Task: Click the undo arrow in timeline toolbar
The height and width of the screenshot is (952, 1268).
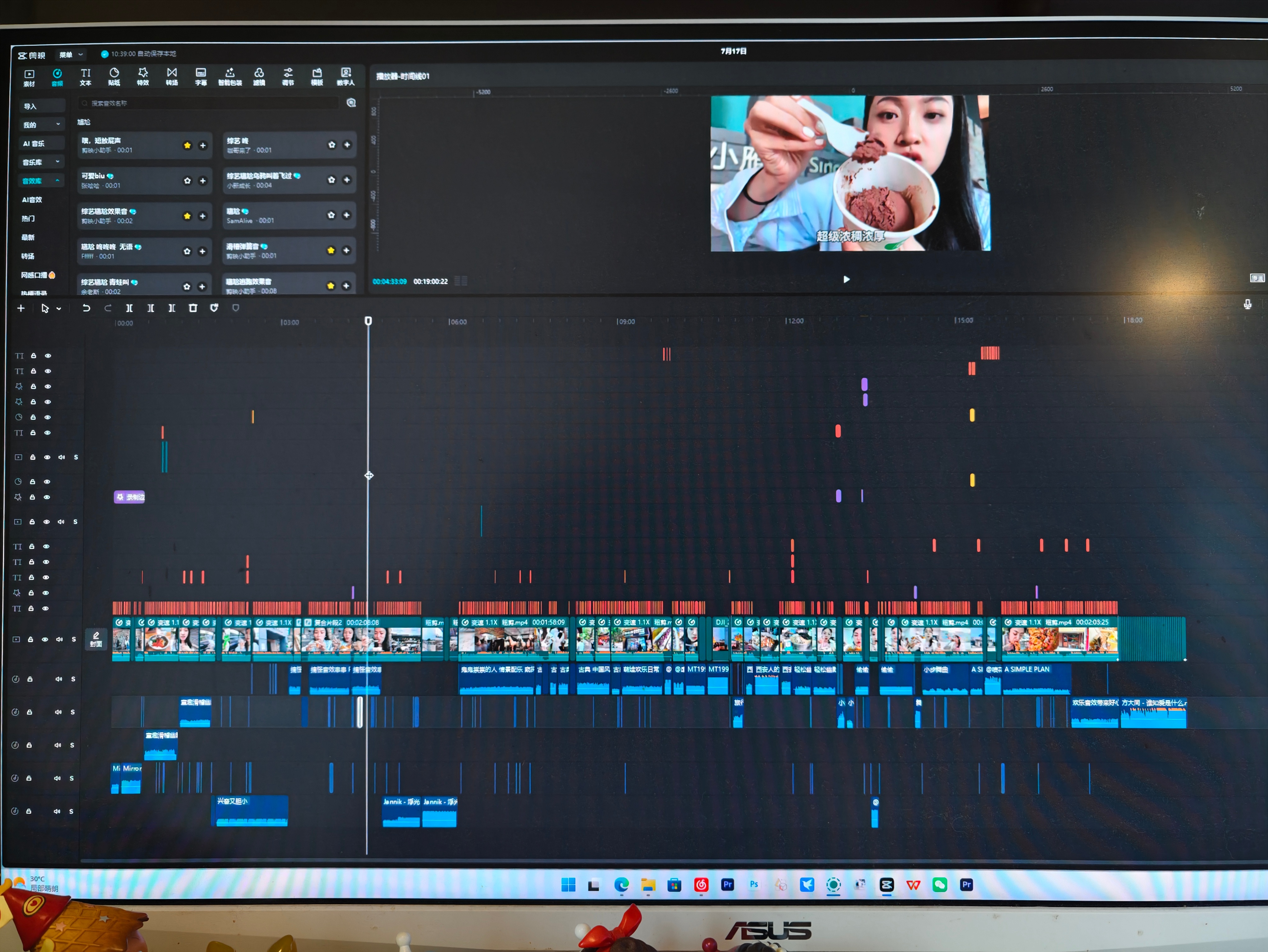Action: point(86,308)
